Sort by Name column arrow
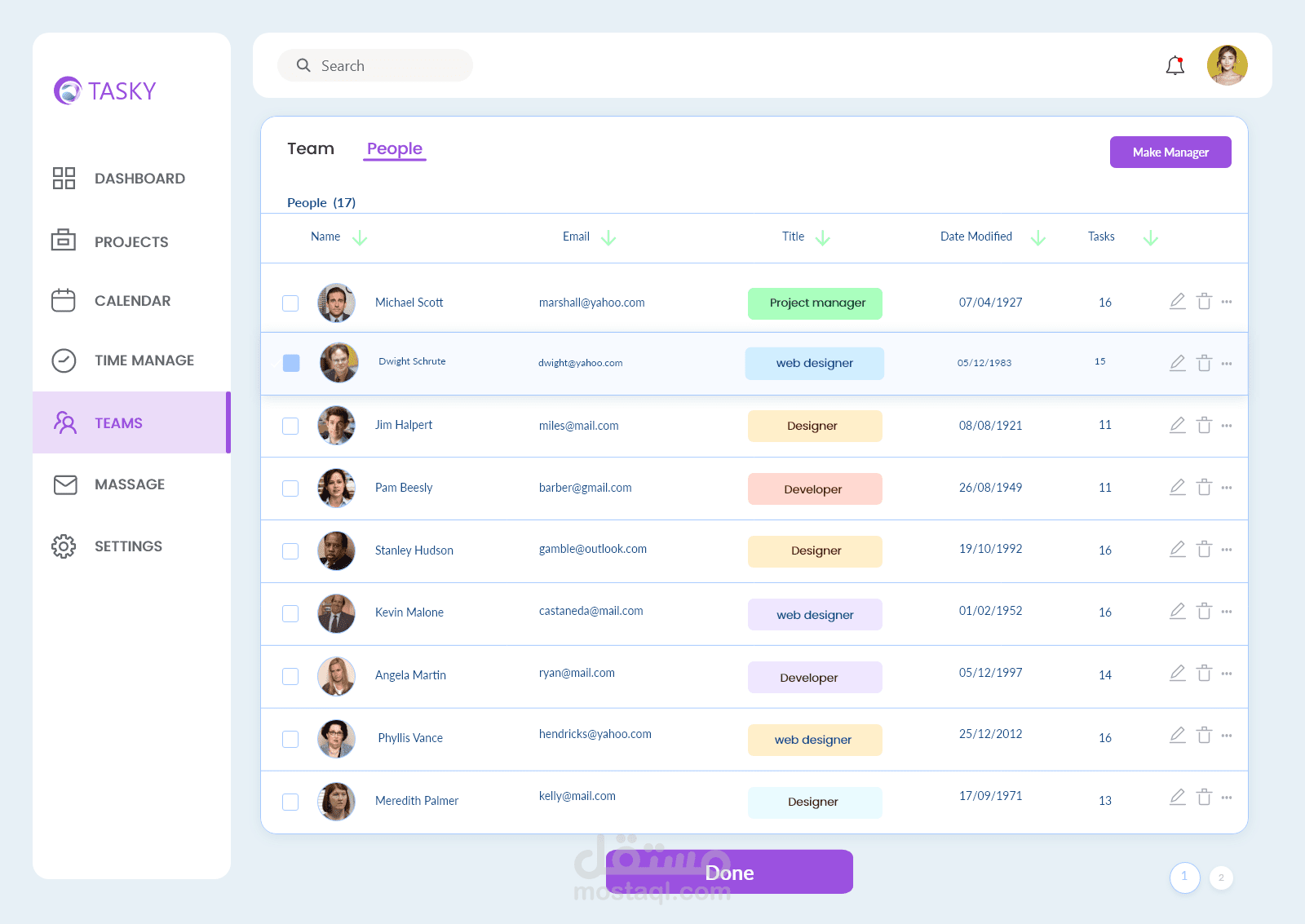 tap(360, 237)
